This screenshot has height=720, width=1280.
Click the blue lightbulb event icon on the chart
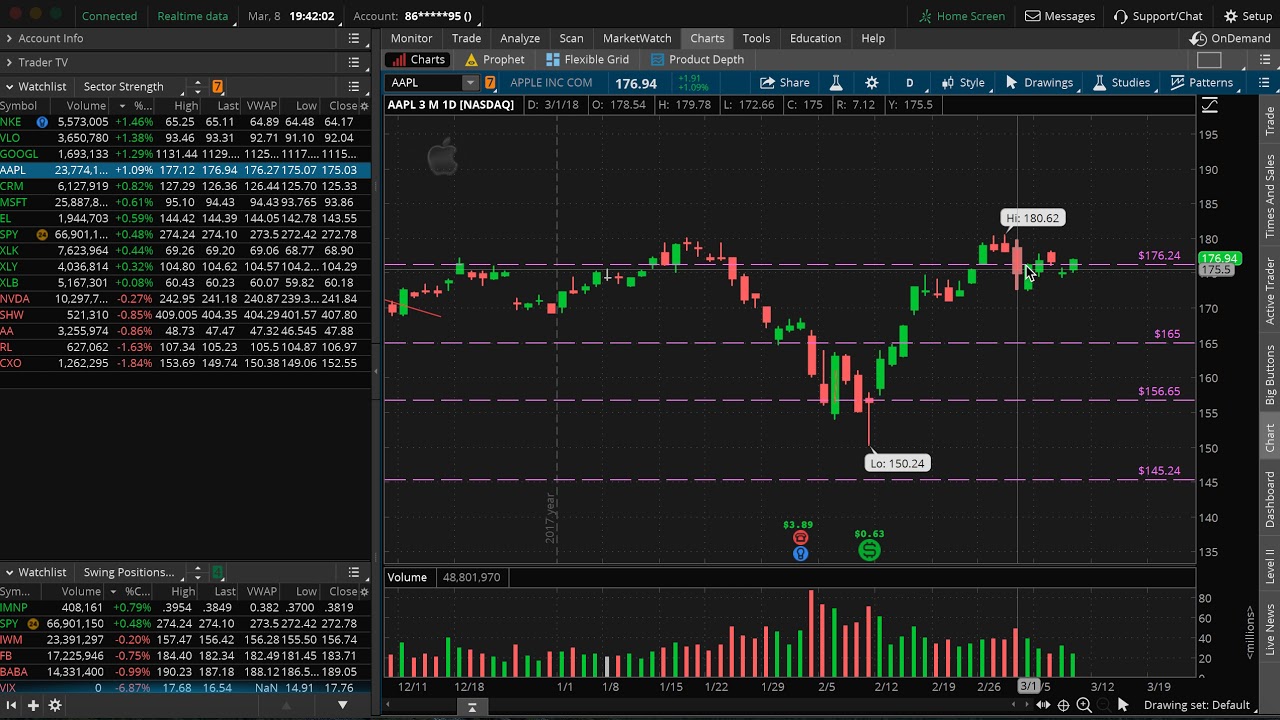[800, 553]
